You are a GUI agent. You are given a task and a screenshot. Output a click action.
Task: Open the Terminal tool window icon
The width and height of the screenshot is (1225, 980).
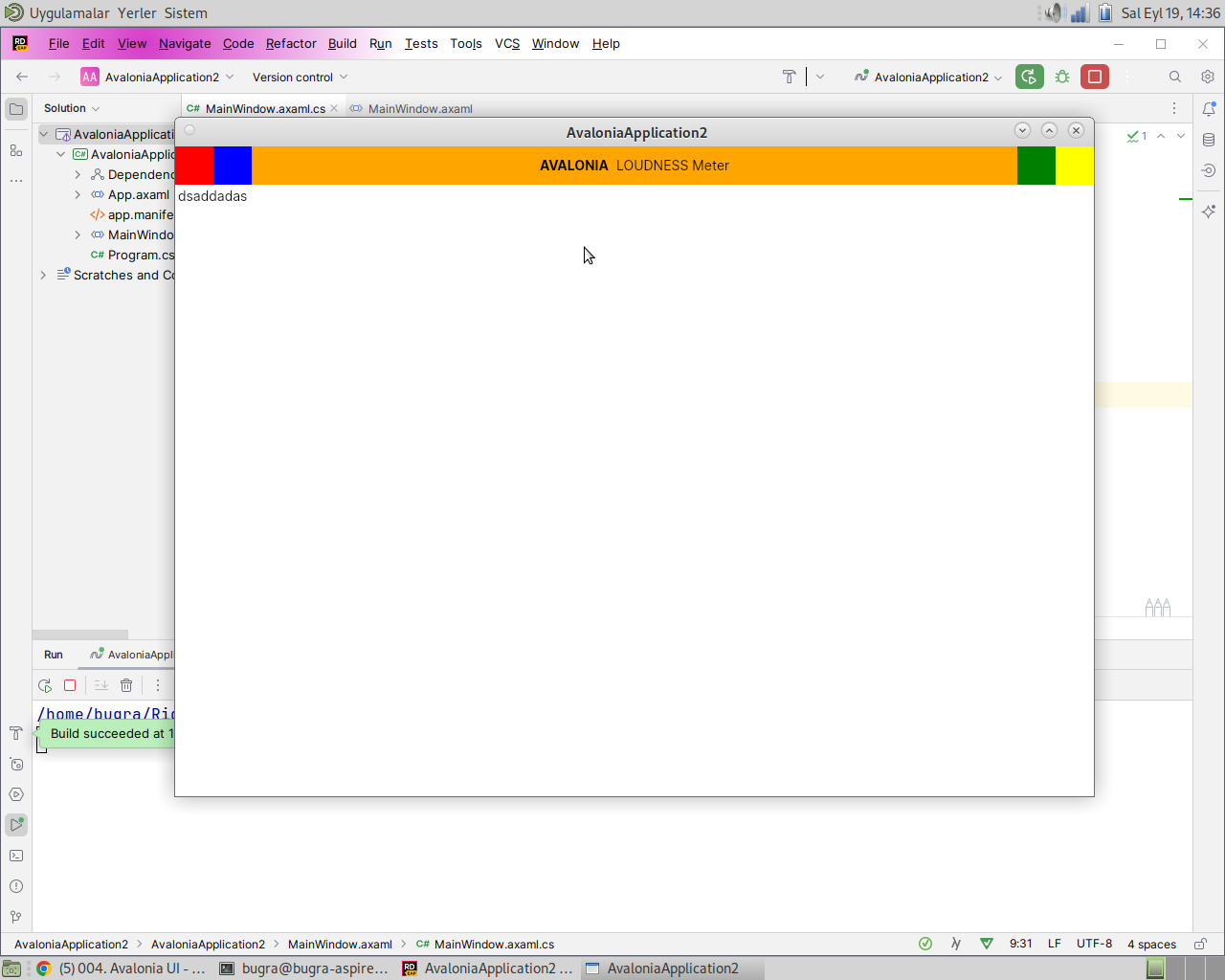(x=16, y=856)
